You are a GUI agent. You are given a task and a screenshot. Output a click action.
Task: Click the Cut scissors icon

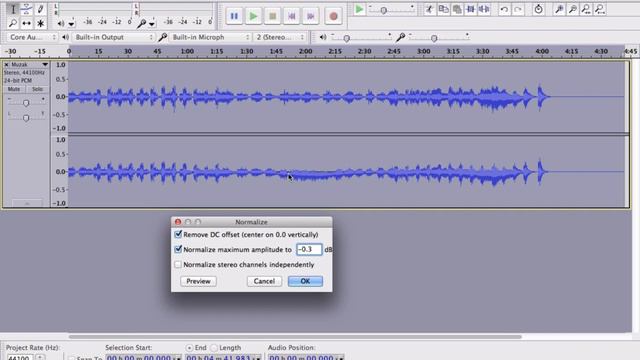(429, 9)
